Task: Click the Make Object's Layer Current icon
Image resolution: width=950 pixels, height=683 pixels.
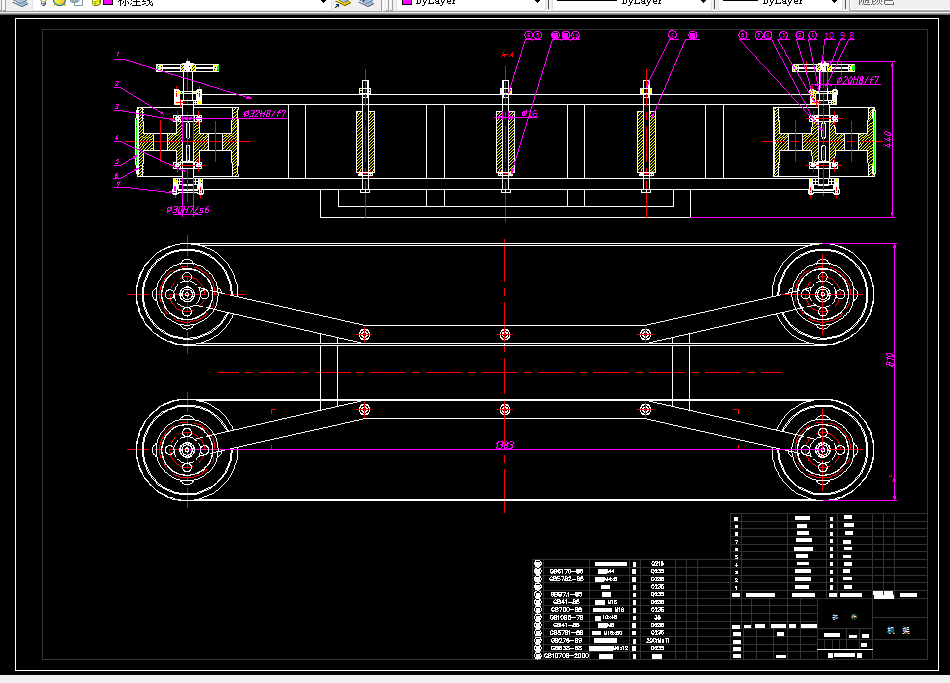Action: (343, 3)
